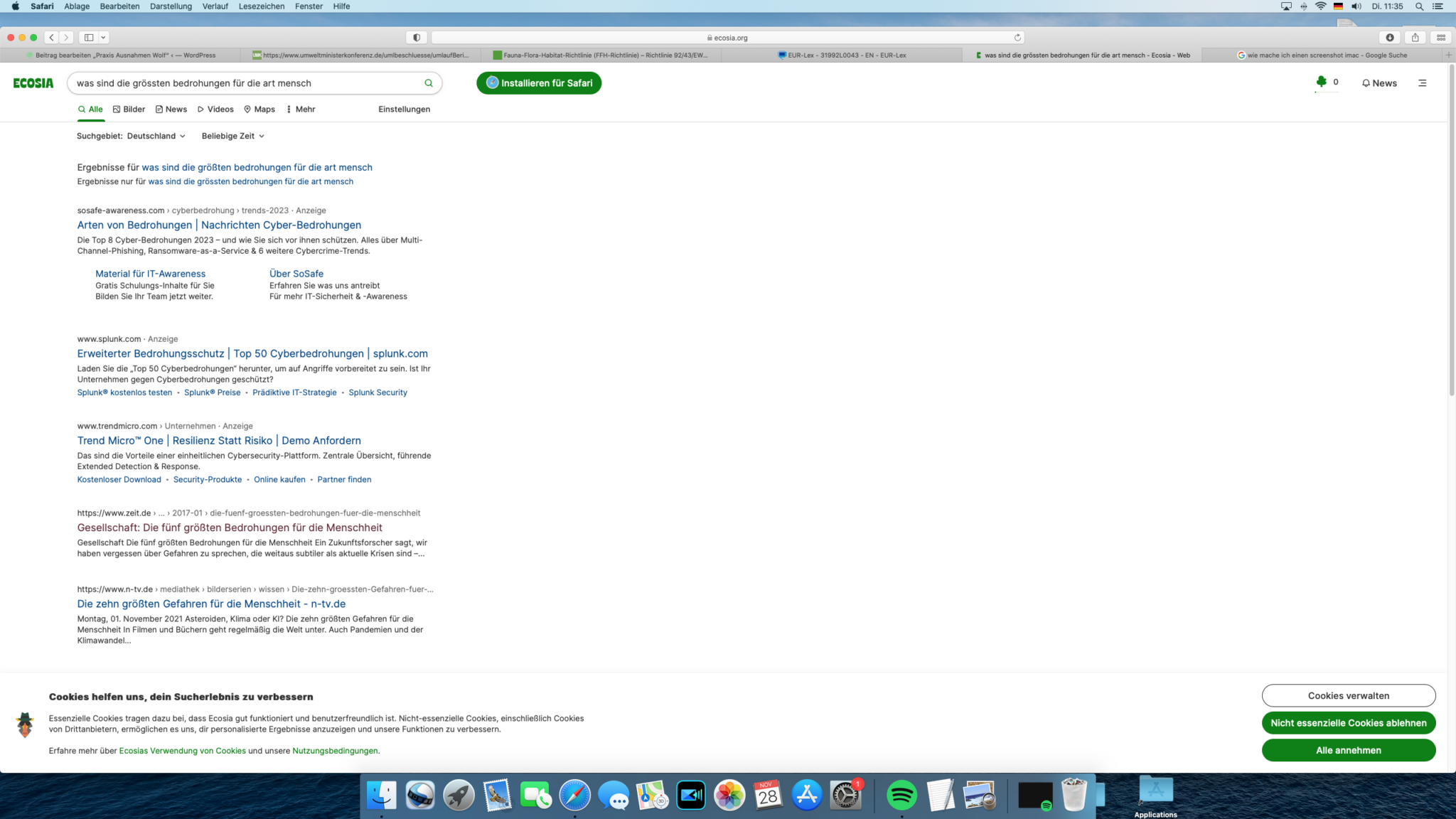Select the Maps search tab

(x=259, y=109)
